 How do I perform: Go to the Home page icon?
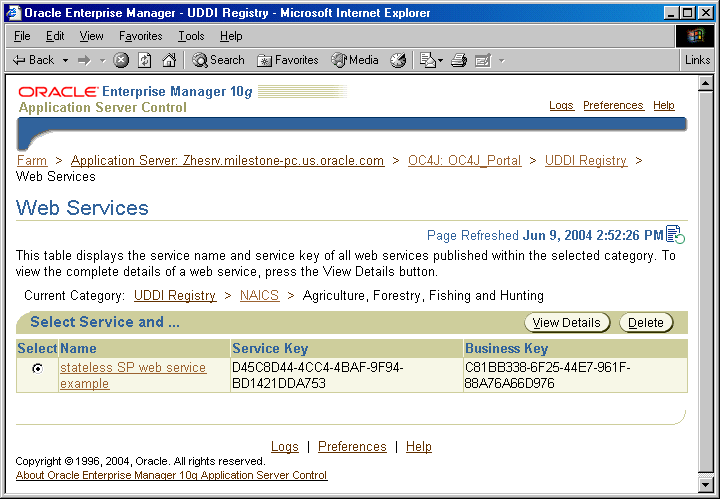tap(169, 60)
